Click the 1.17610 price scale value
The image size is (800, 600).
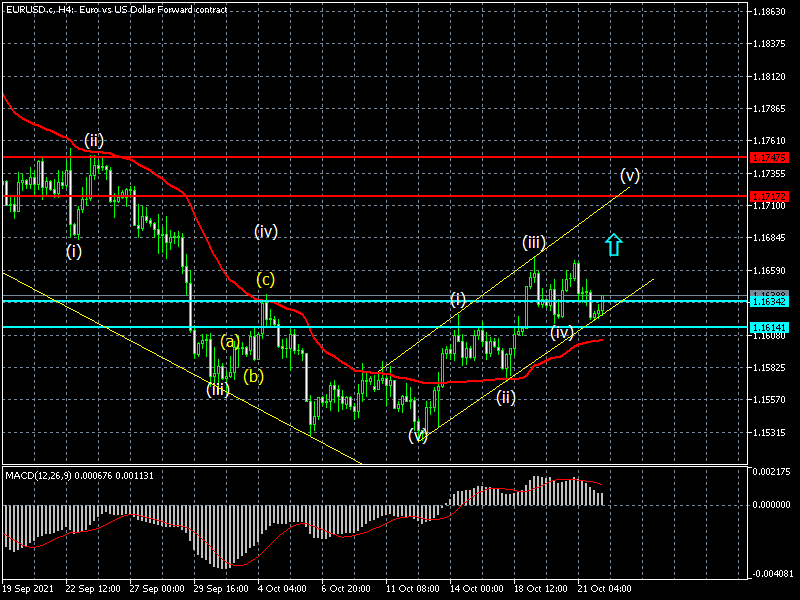769,141
